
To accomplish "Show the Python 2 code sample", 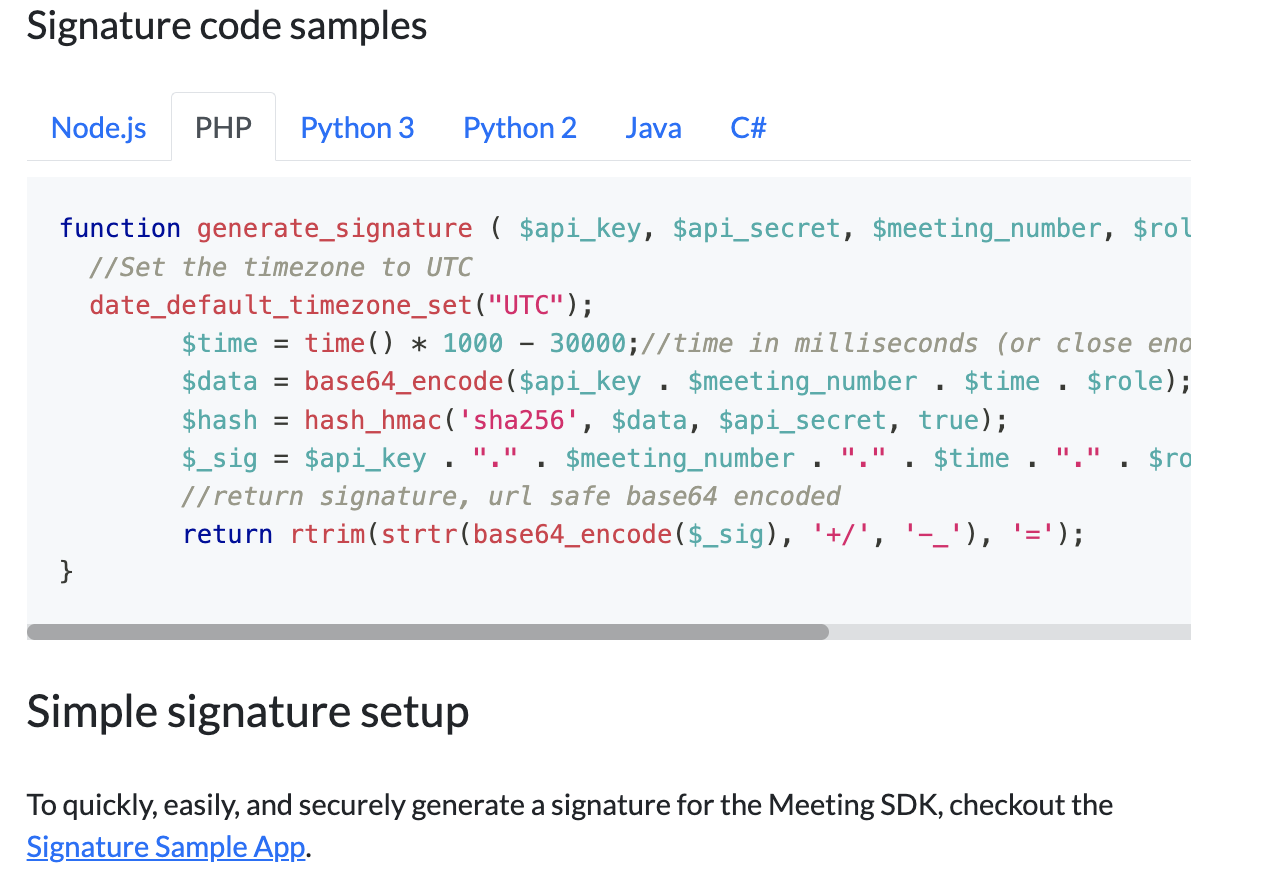I will pos(519,128).
